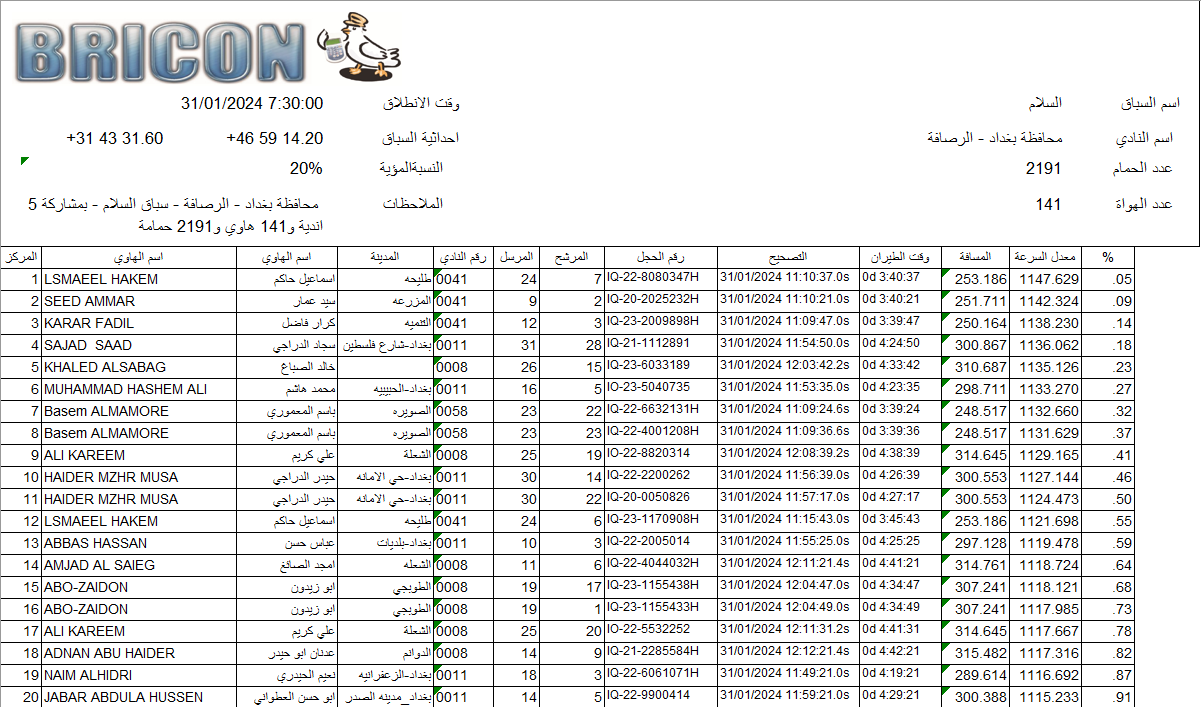Click the launch time 31/01/2024 7:30:00 cell
The height and width of the screenshot is (707, 1201).
(252, 104)
